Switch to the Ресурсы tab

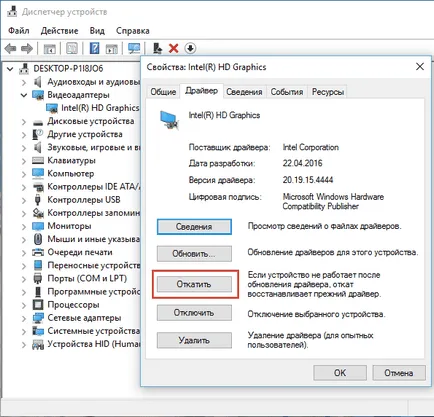pyautogui.click(x=328, y=92)
